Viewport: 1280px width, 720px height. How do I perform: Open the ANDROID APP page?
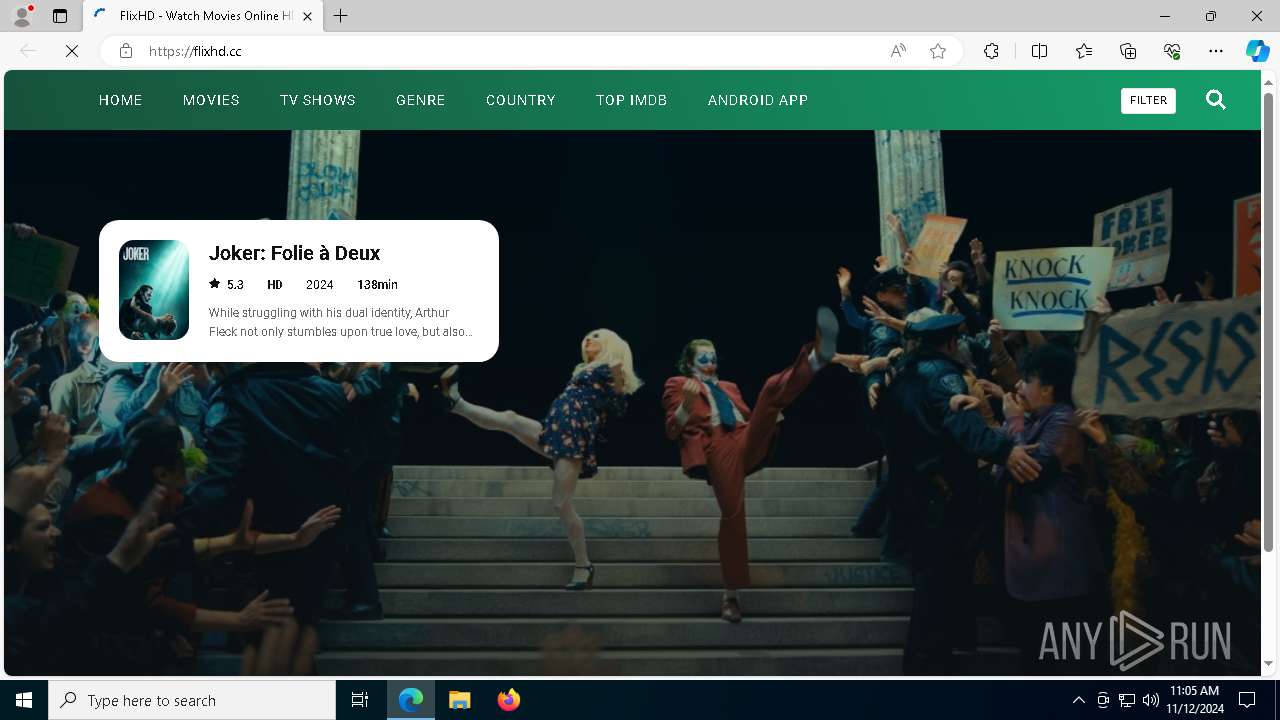(758, 100)
